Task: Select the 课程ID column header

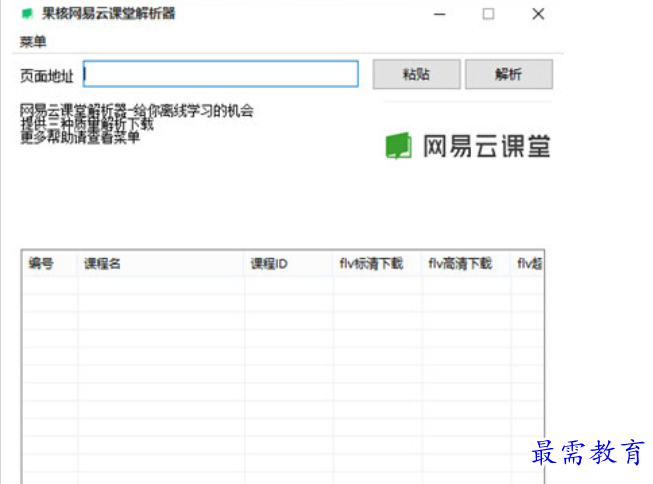Action: pyautogui.click(x=289, y=263)
